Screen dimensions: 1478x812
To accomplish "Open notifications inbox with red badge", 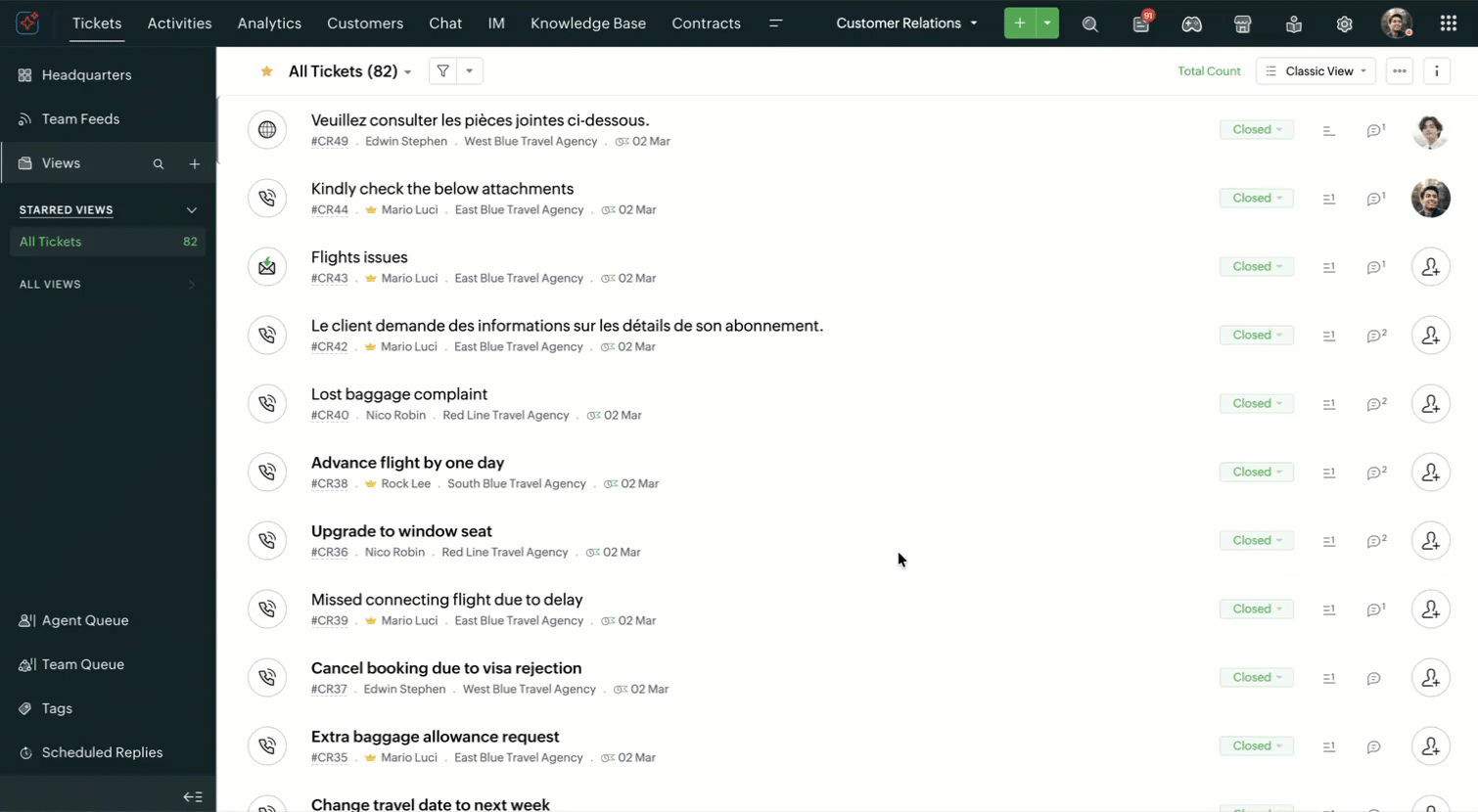I will click(1141, 23).
